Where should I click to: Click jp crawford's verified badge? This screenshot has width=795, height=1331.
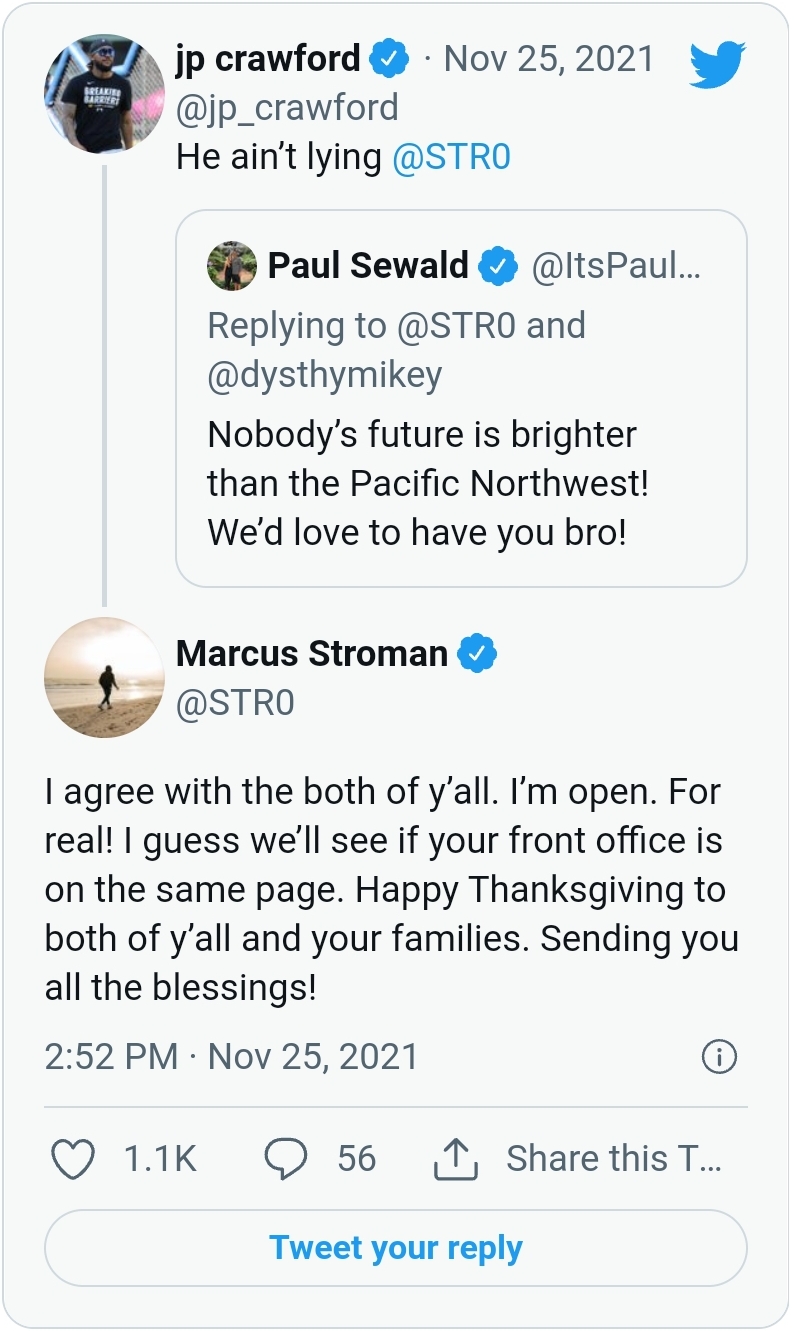[389, 60]
